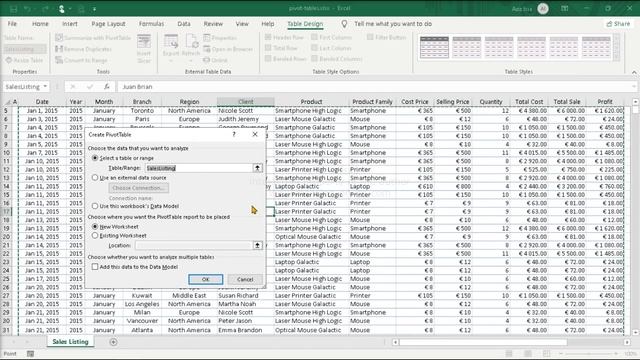Click the Client column header
Screen dimensions: 640x360
pos(246,102)
